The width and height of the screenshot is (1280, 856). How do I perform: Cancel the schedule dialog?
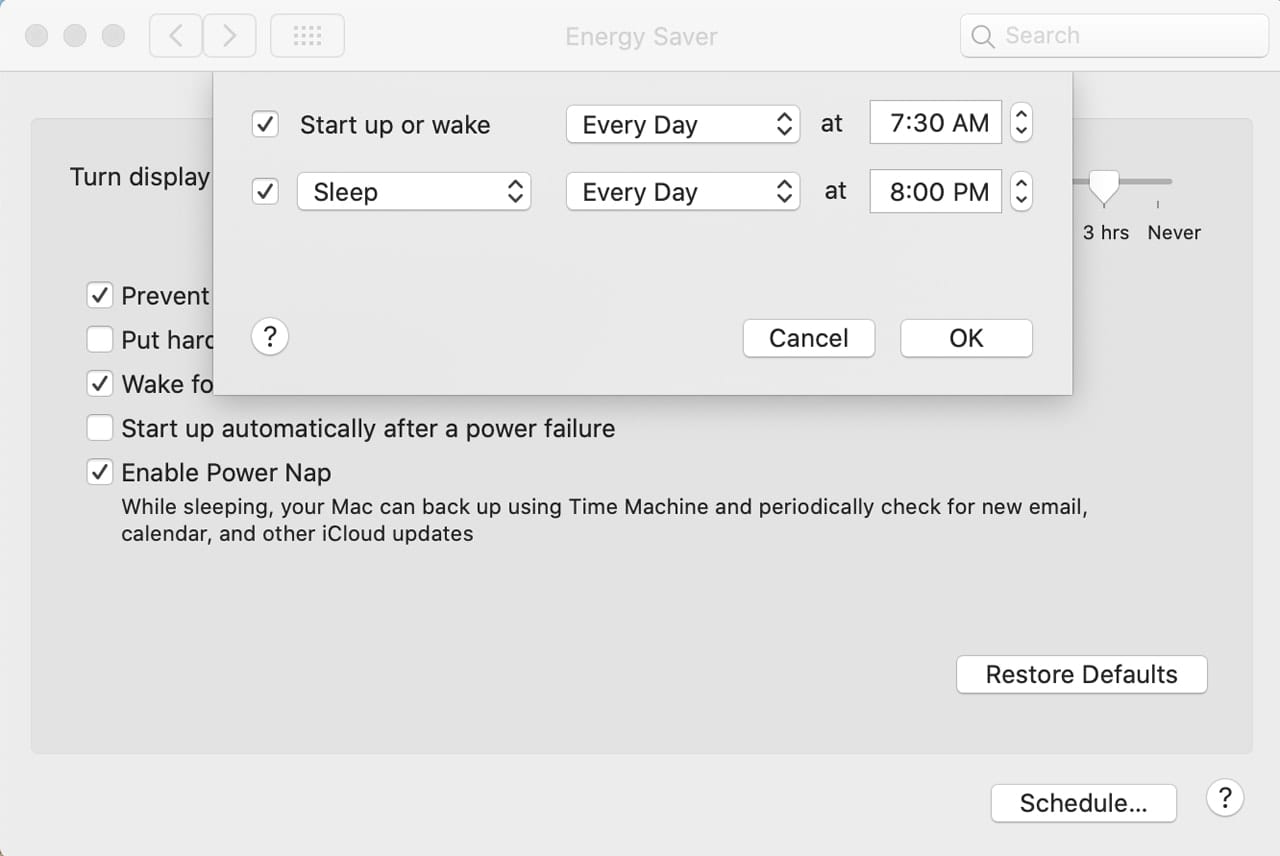click(x=808, y=338)
